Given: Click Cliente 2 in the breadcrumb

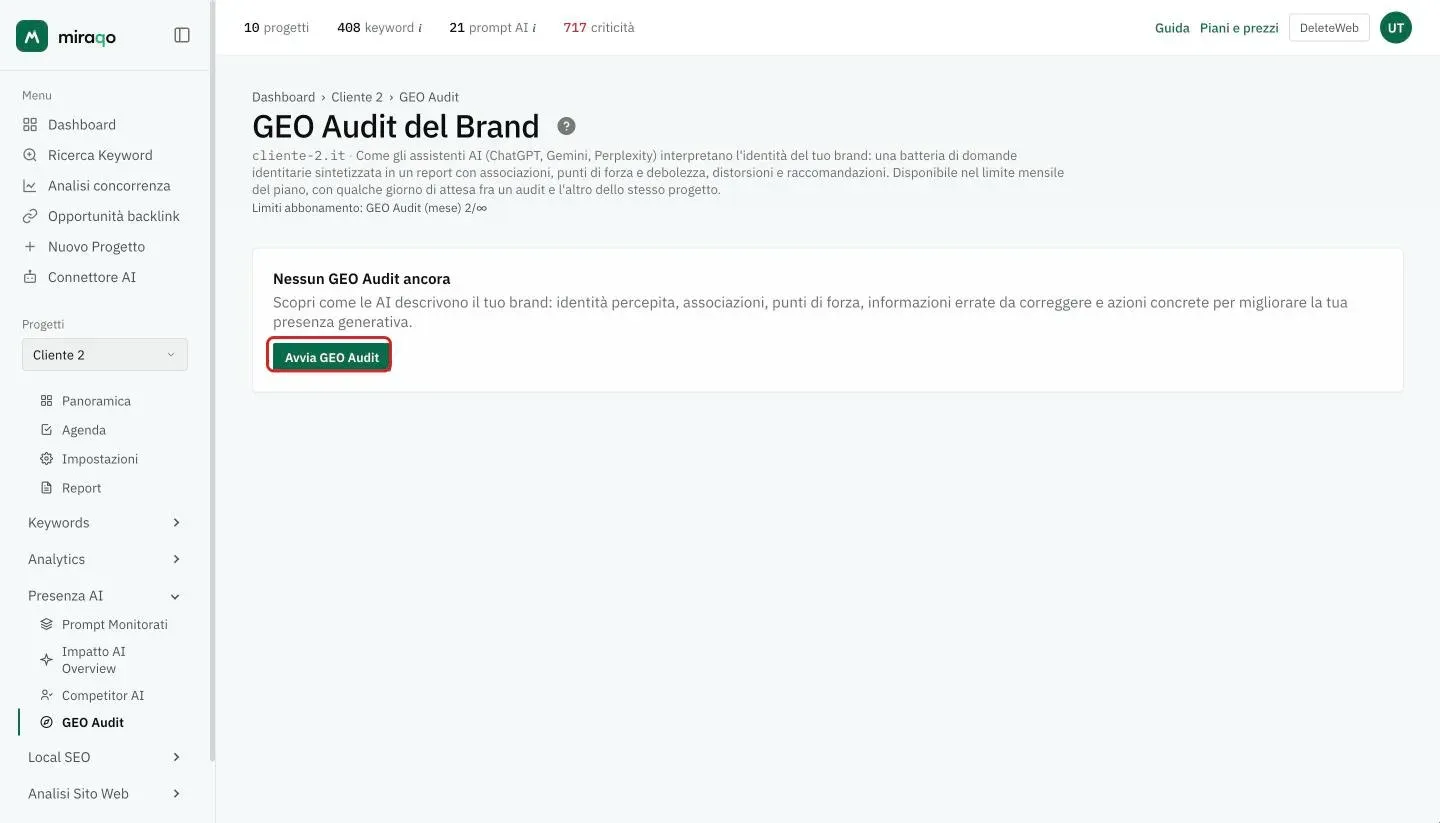Looking at the screenshot, I should [357, 97].
